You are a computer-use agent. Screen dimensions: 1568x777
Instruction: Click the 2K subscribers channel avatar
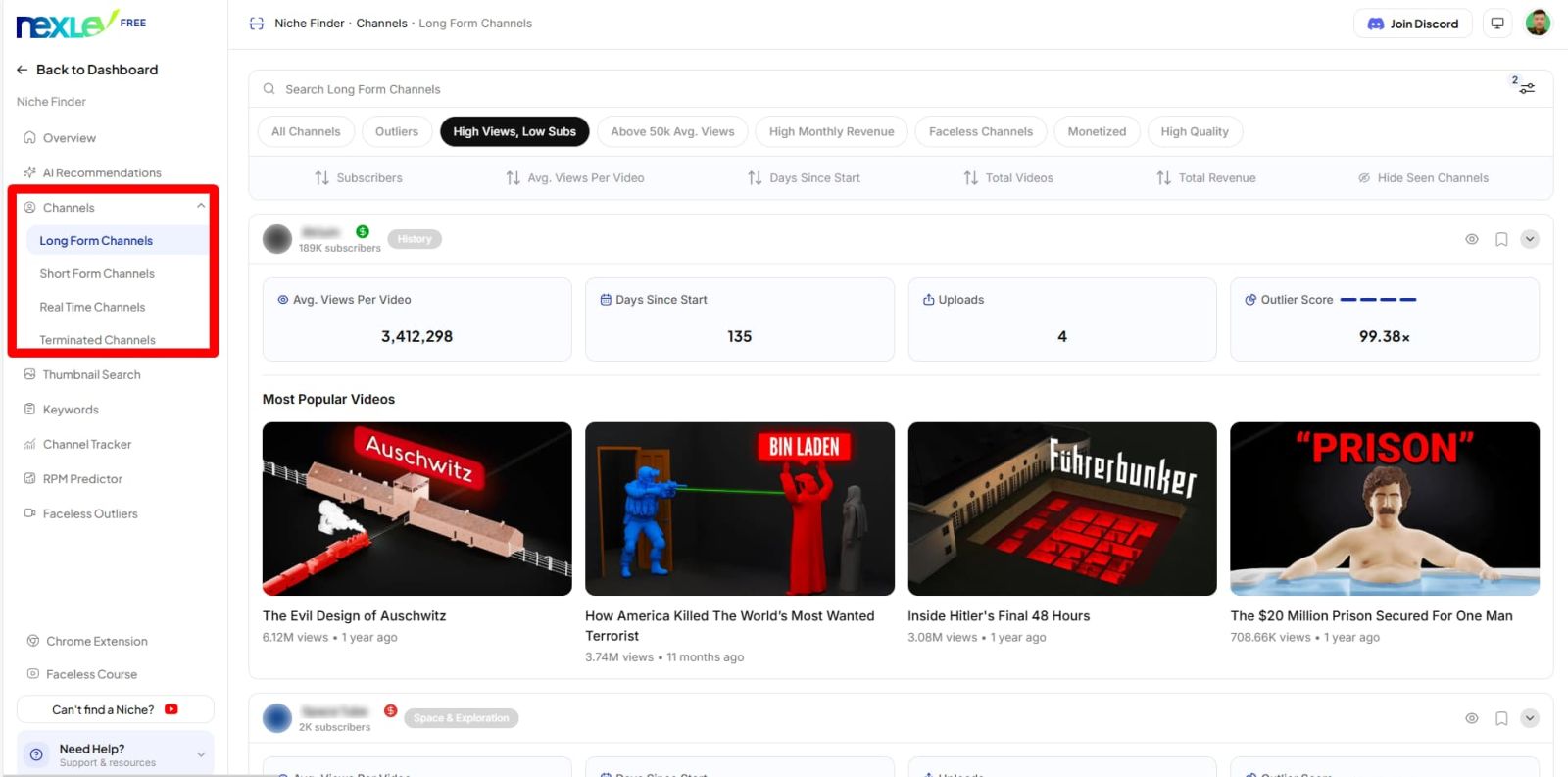[x=277, y=718]
